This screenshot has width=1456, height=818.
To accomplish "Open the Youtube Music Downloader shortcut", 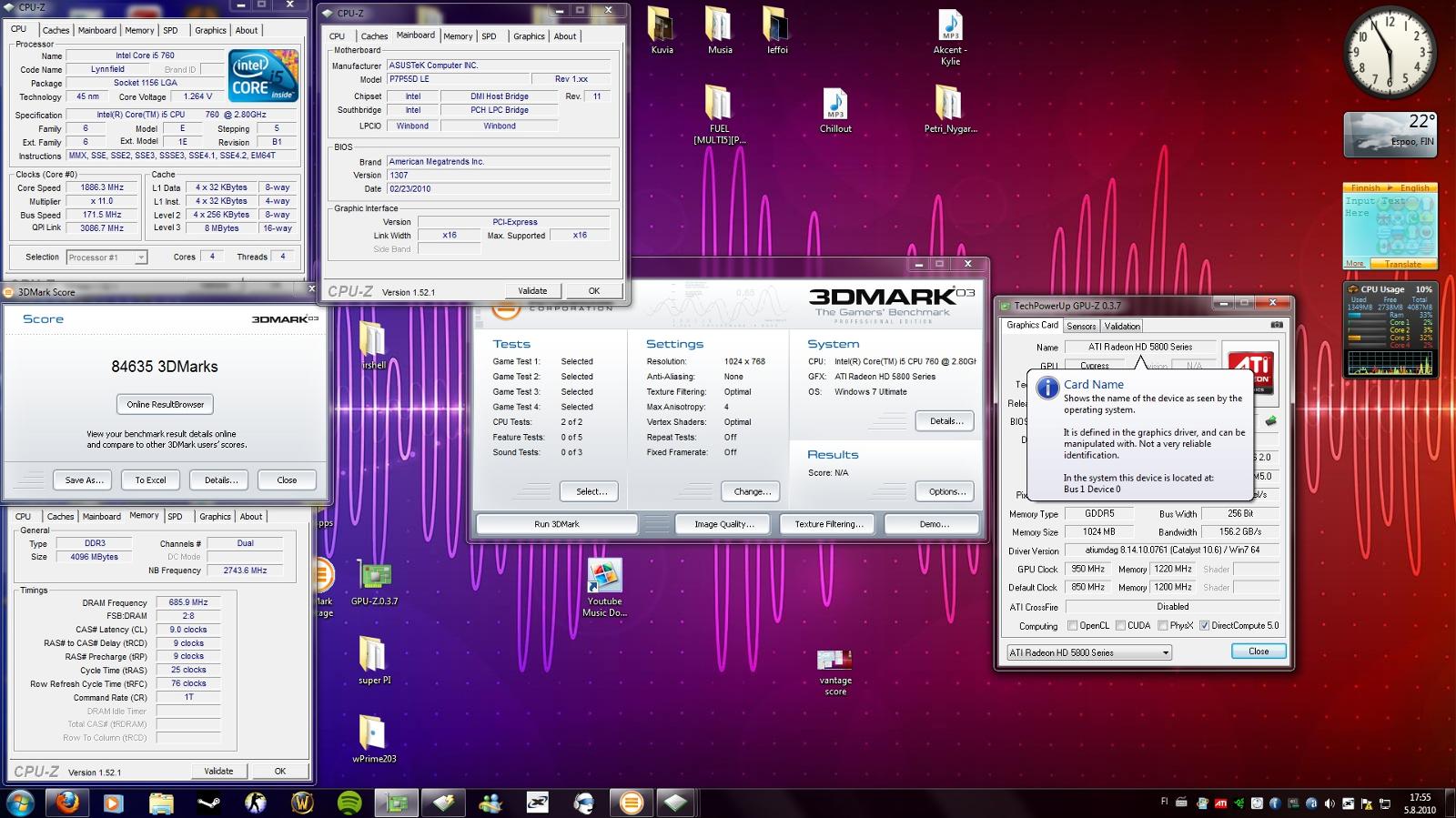I will pyautogui.click(x=604, y=588).
